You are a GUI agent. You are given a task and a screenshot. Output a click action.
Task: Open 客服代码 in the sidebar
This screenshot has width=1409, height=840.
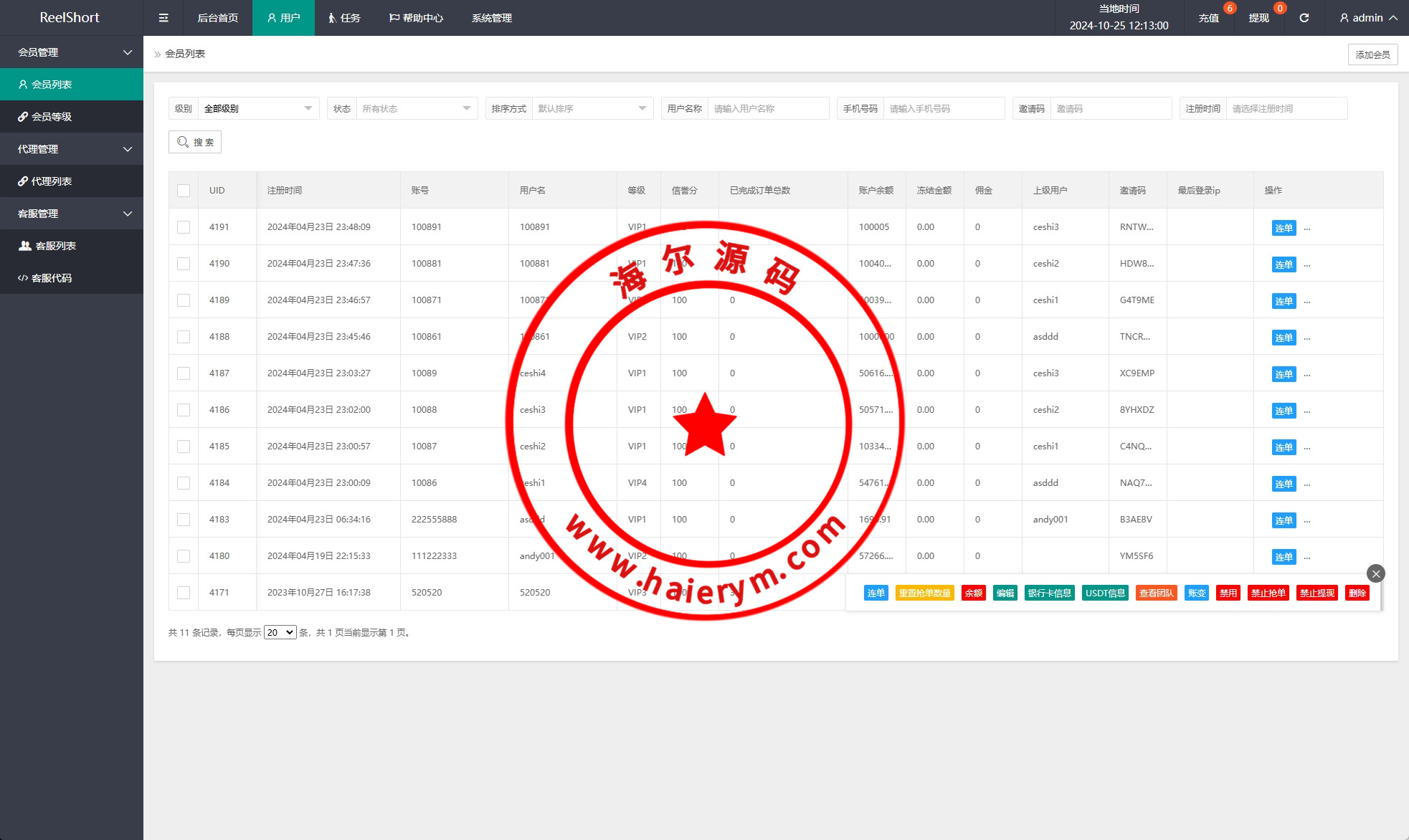pos(51,278)
